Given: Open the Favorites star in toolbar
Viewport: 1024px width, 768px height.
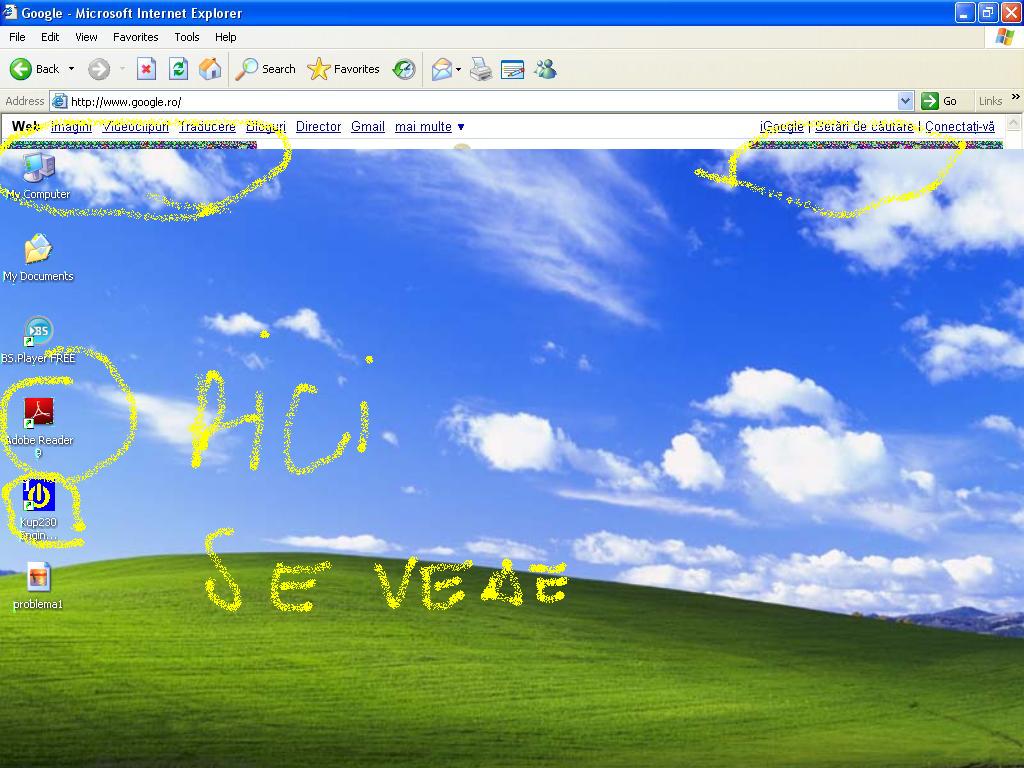Looking at the screenshot, I should (x=344, y=69).
